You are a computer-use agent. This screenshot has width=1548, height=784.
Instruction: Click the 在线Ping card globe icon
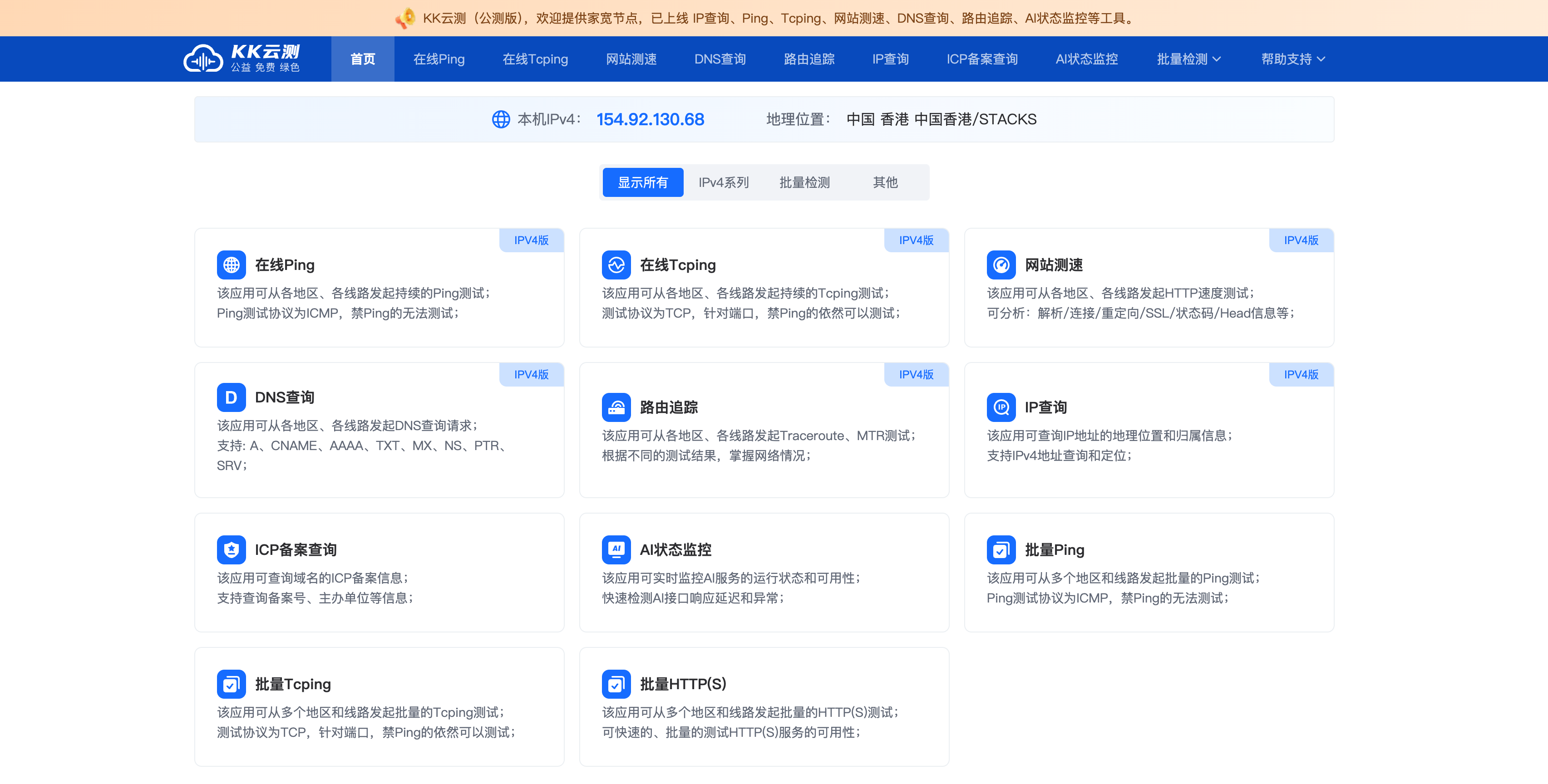point(232,265)
